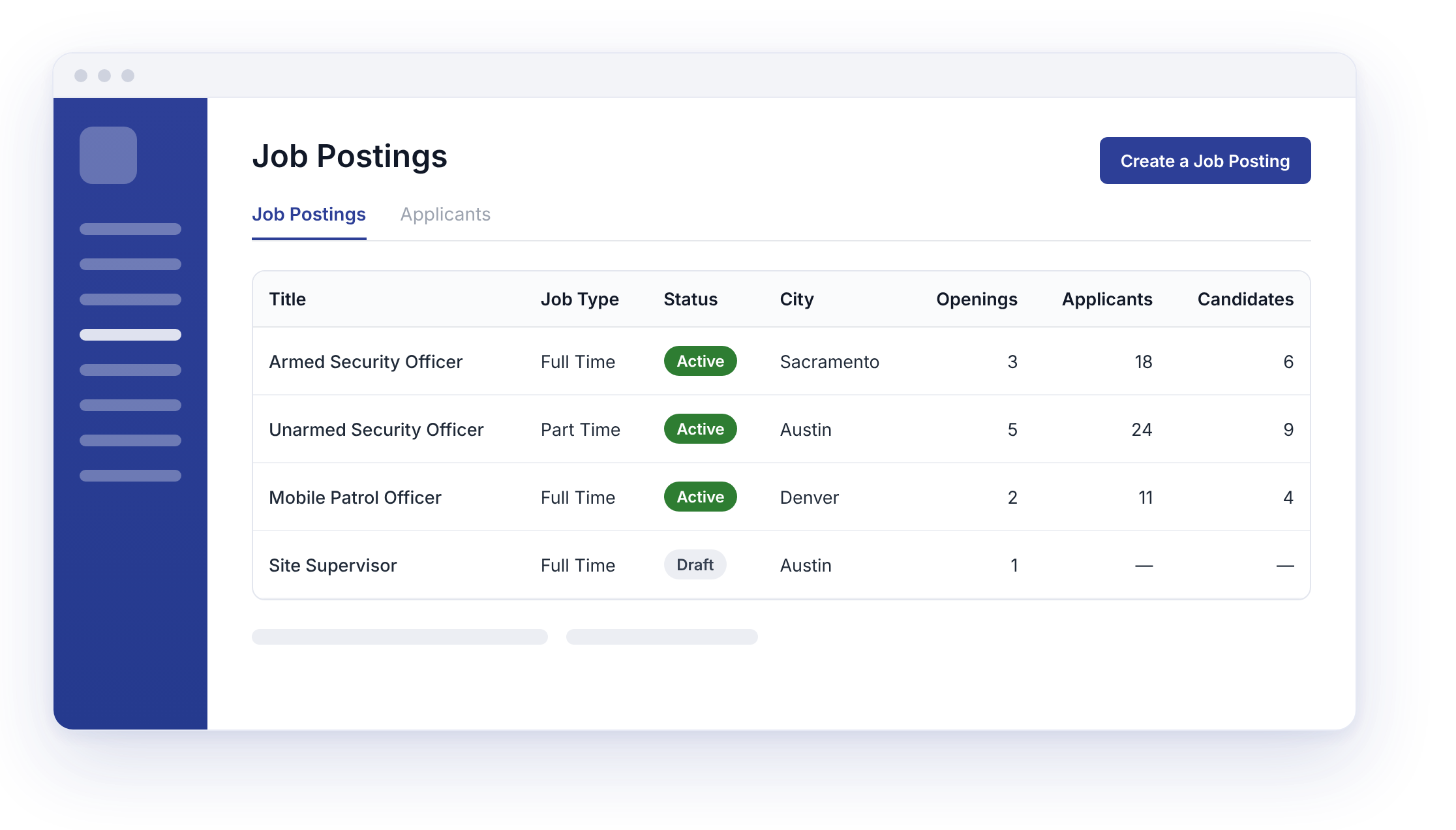Screen dimensions: 1456x830
Task: Sort by the Status column header
Action: coord(691,299)
